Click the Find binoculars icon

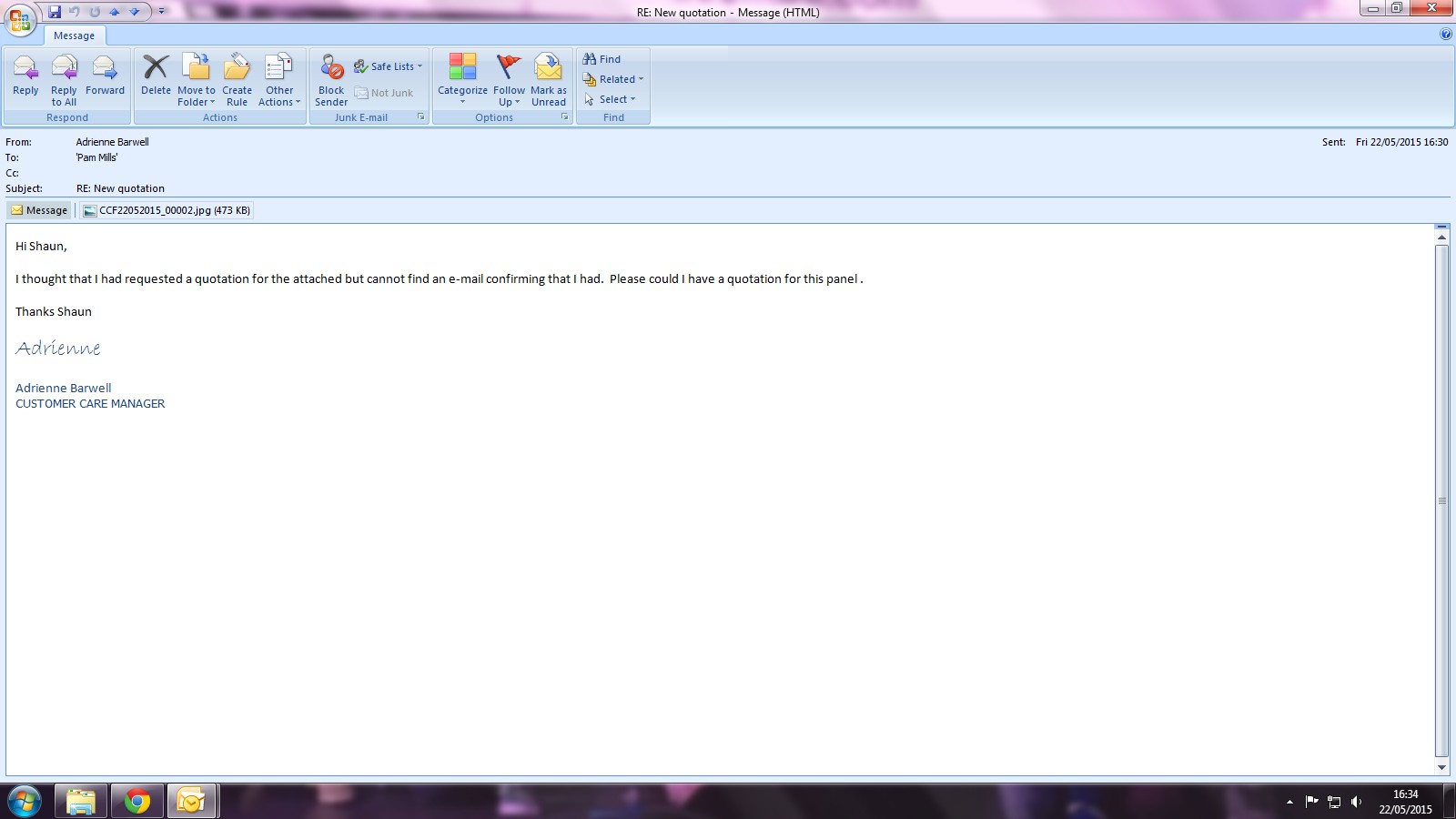pos(590,59)
